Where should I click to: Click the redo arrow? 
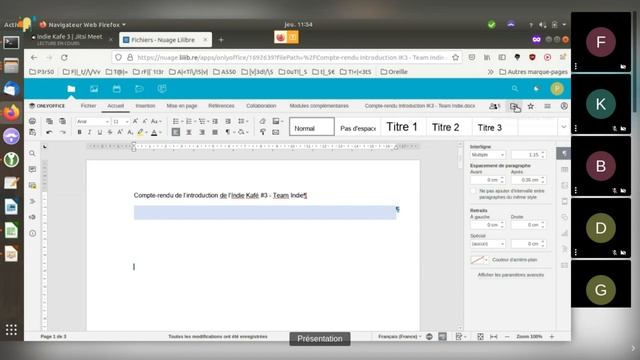click(62, 132)
